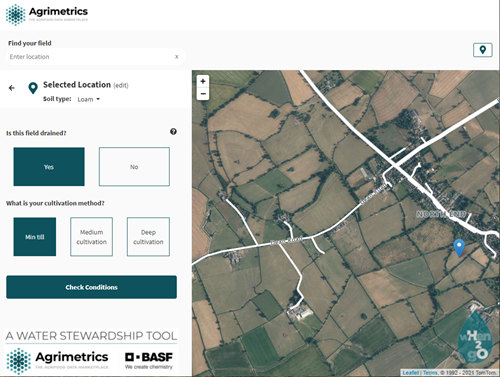
Task: Open the Leaflet attribution link
Action: click(x=411, y=373)
